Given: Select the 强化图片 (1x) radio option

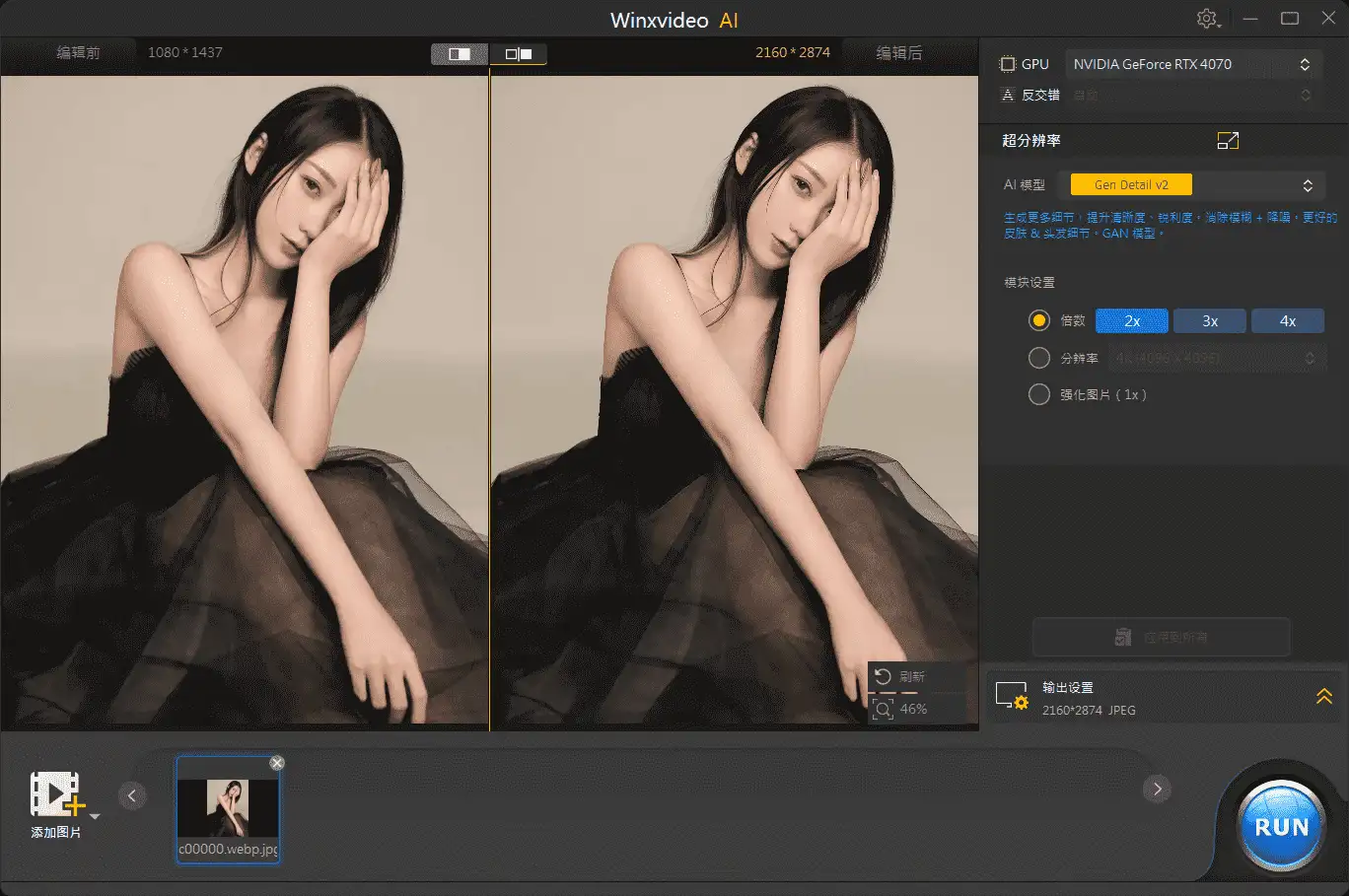Looking at the screenshot, I should [x=1038, y=394].
